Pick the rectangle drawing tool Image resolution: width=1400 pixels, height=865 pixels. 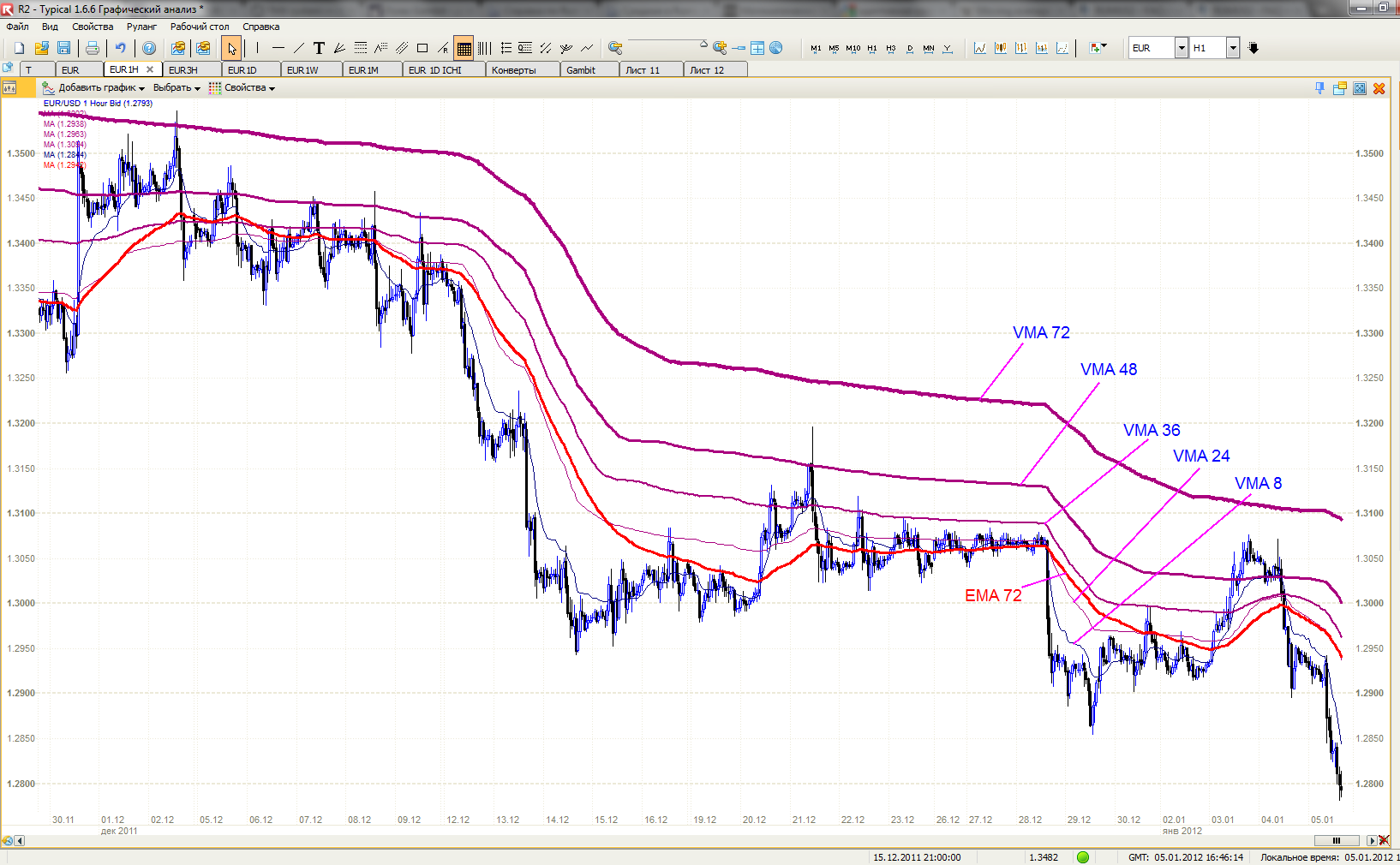tap(422, 48)
